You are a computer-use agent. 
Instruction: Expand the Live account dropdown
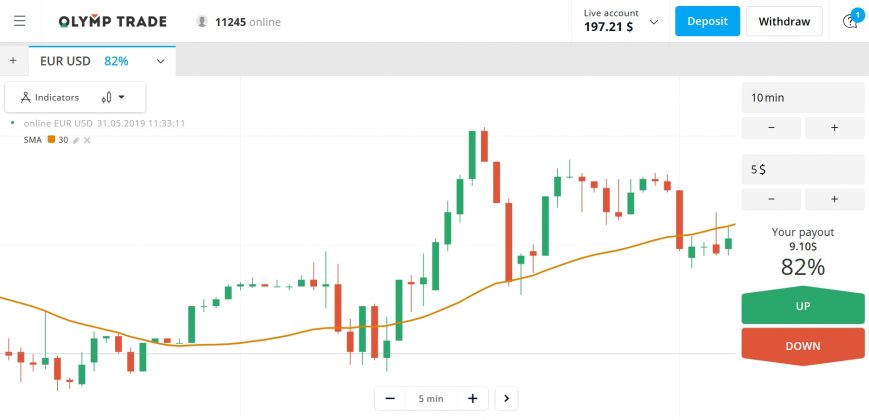[x=654, y=21]
